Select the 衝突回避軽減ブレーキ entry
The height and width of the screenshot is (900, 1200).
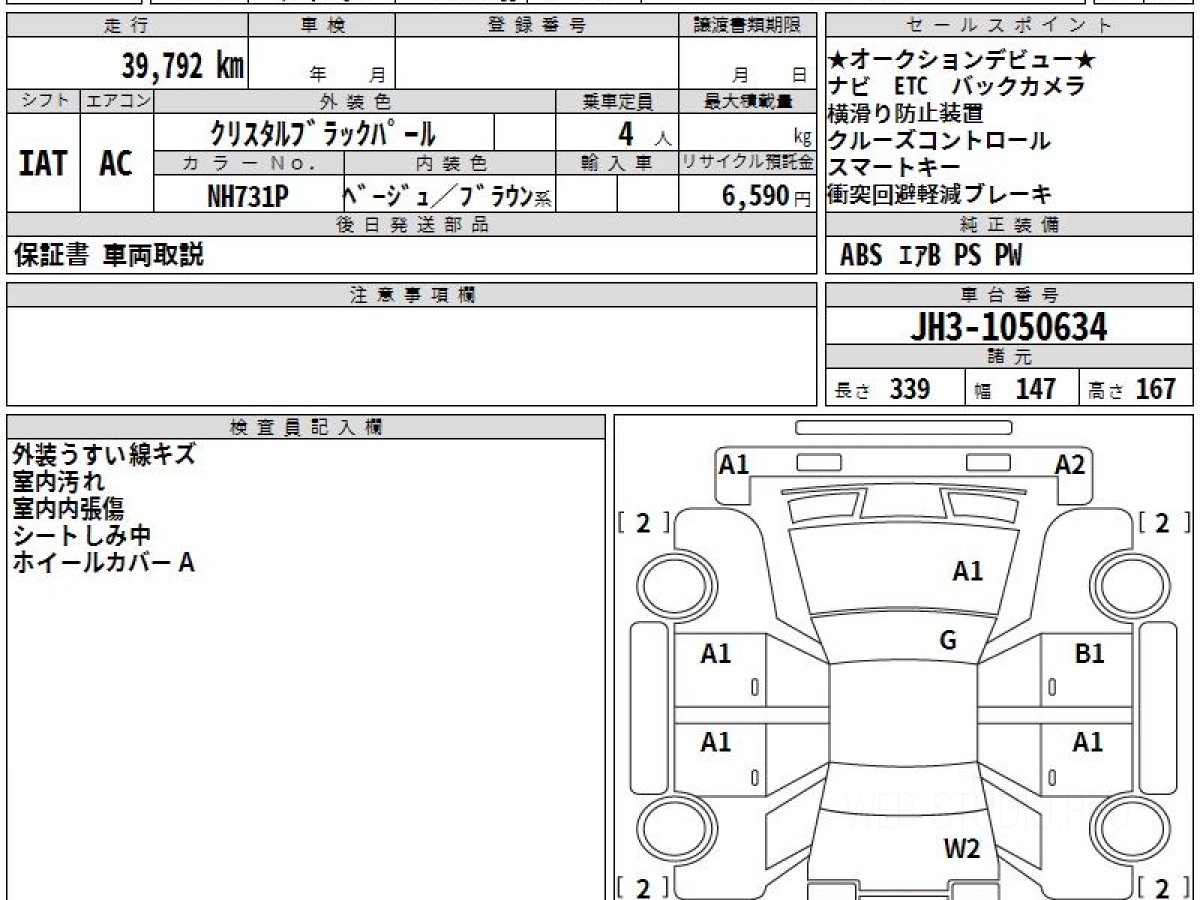pyautogui.click(x=941, y=194)
